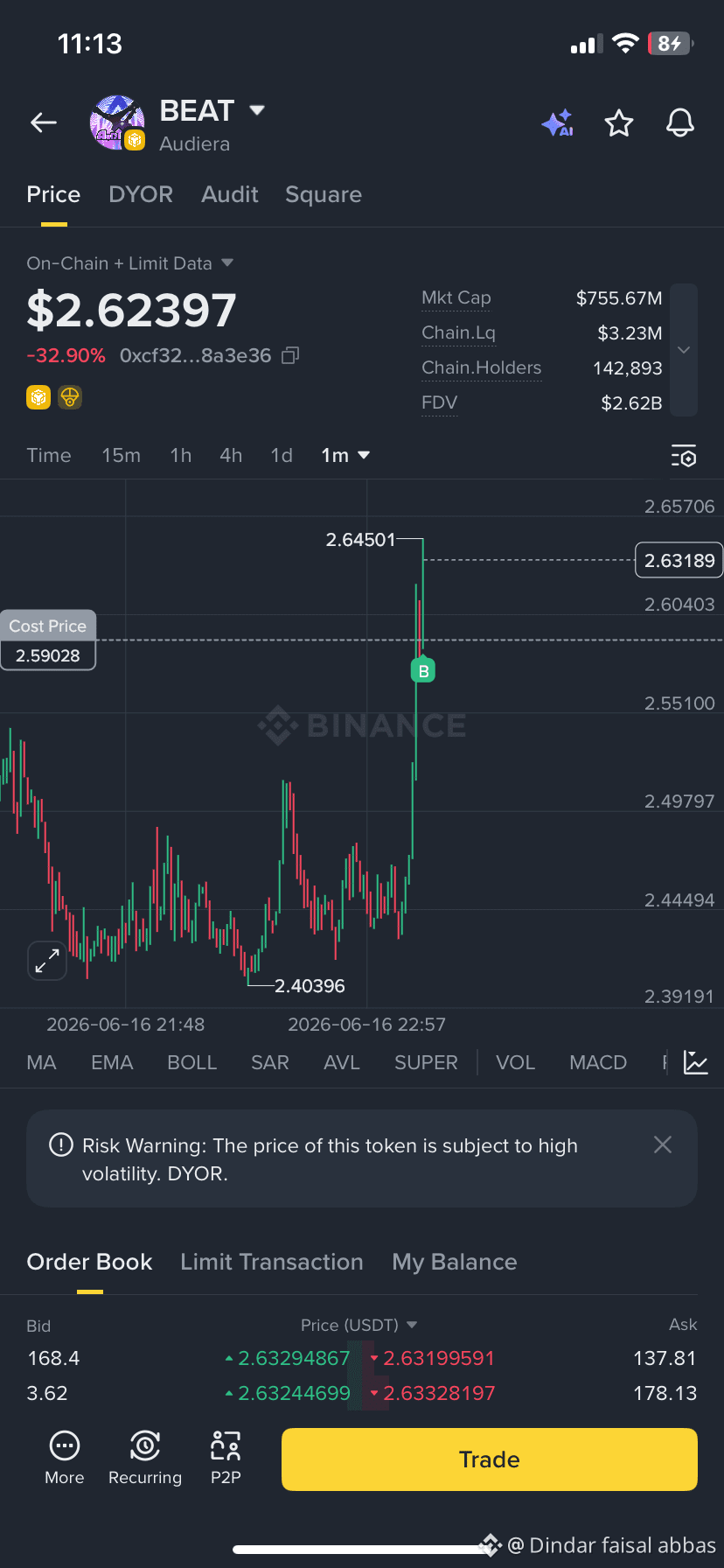724x1568 pixels.
Task: Select the 4h interval
Action: (x=231, y=455)
